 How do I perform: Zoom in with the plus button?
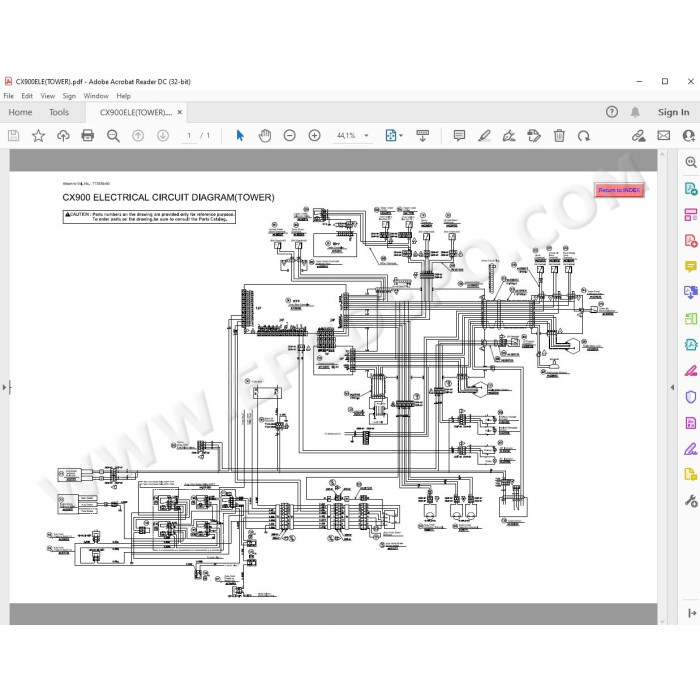click(314, 135)
